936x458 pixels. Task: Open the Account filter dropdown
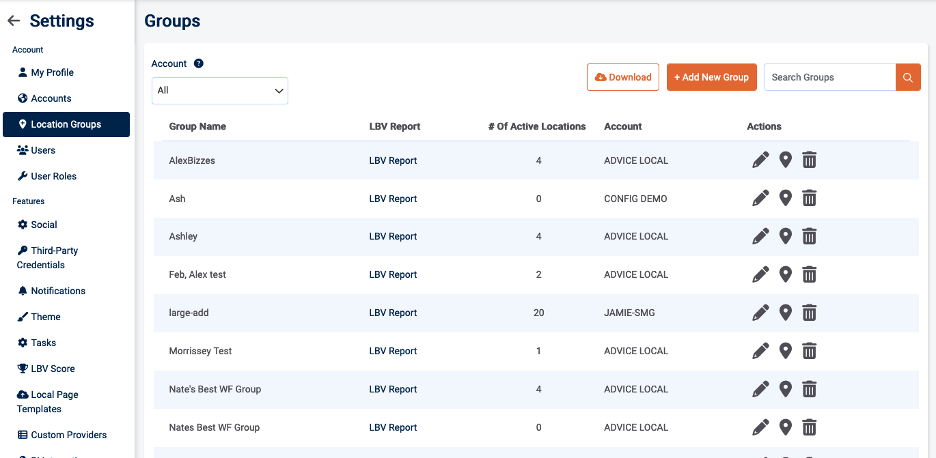point(220,91)
